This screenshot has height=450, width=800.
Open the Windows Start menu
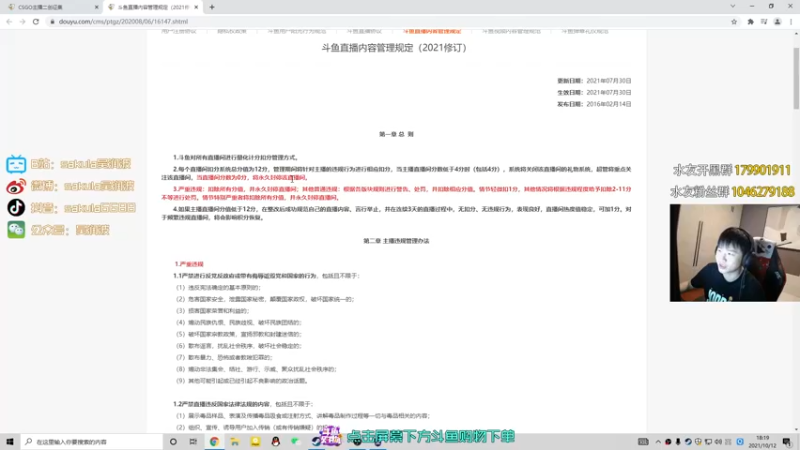10,442
